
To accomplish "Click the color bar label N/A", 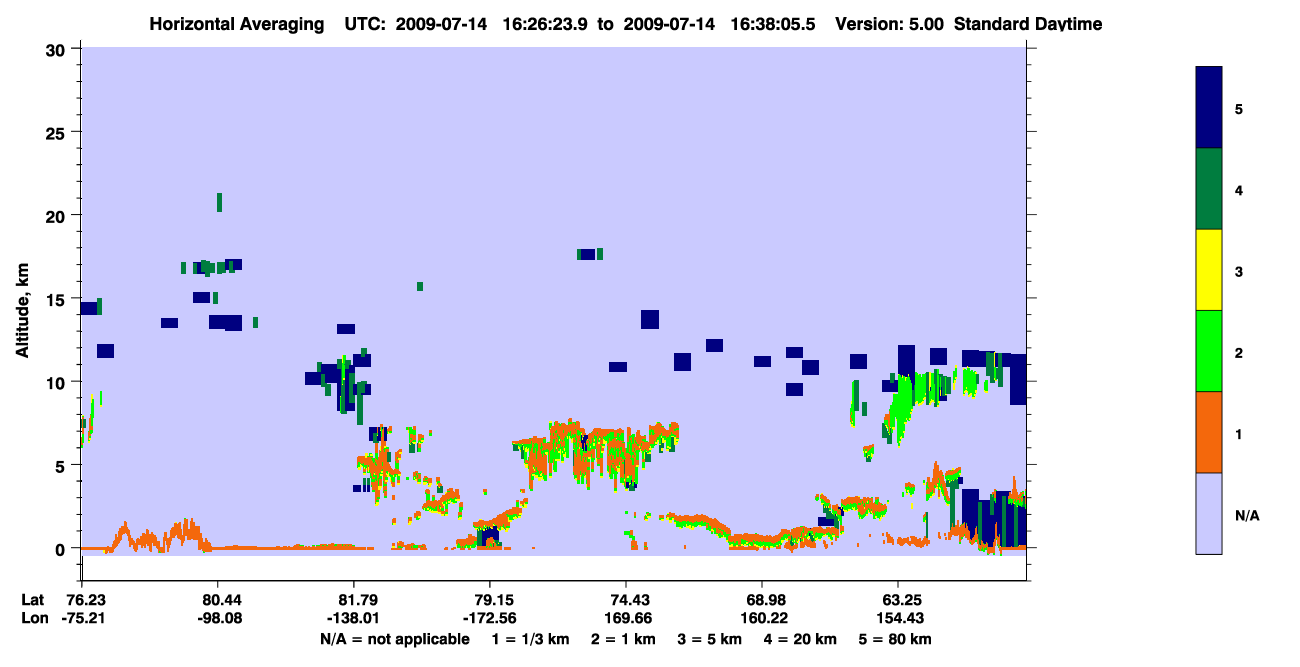I will [1247, 515].
